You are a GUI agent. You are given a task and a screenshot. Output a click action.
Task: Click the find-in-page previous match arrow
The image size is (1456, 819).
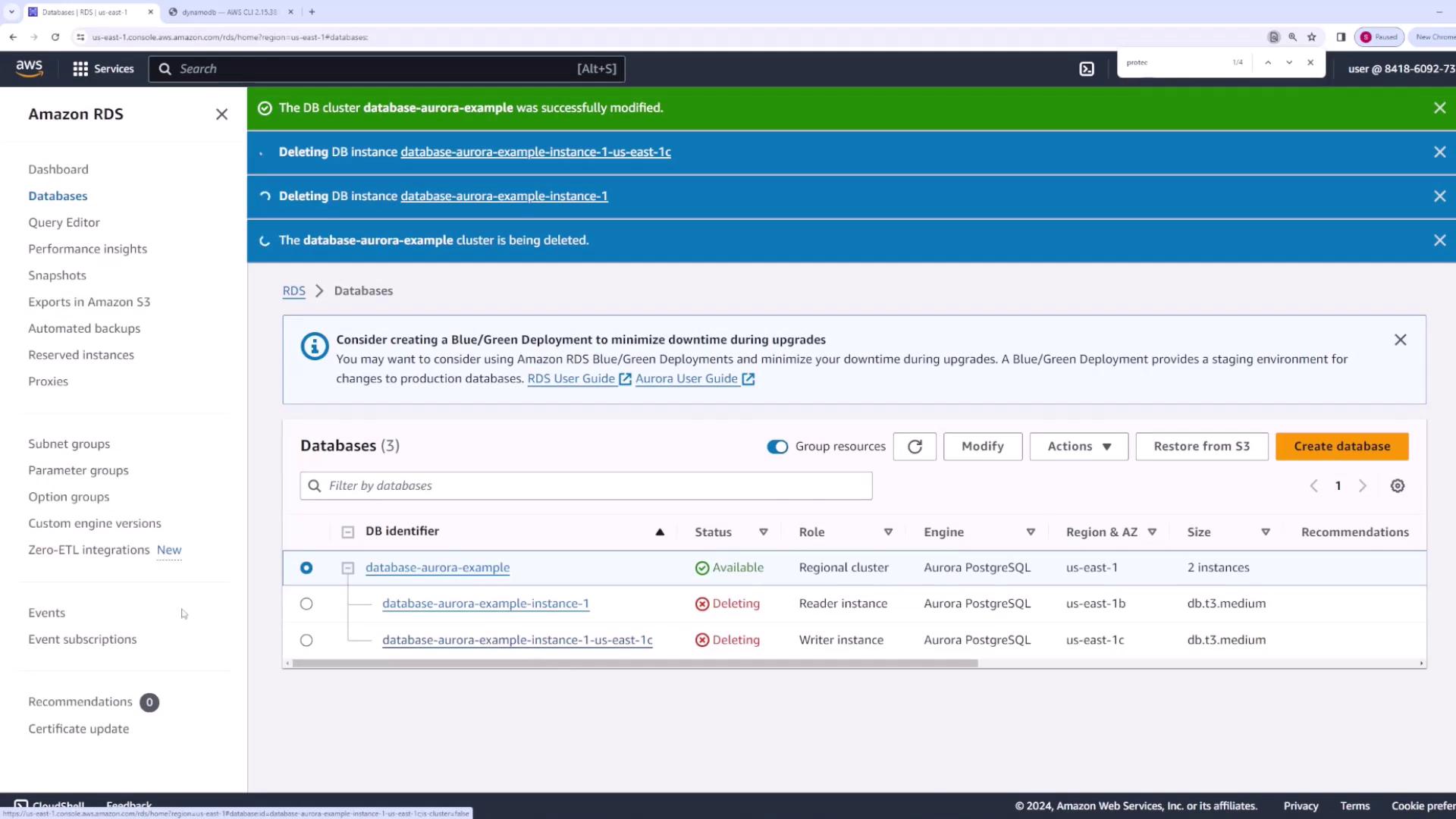coord(1268,63)
